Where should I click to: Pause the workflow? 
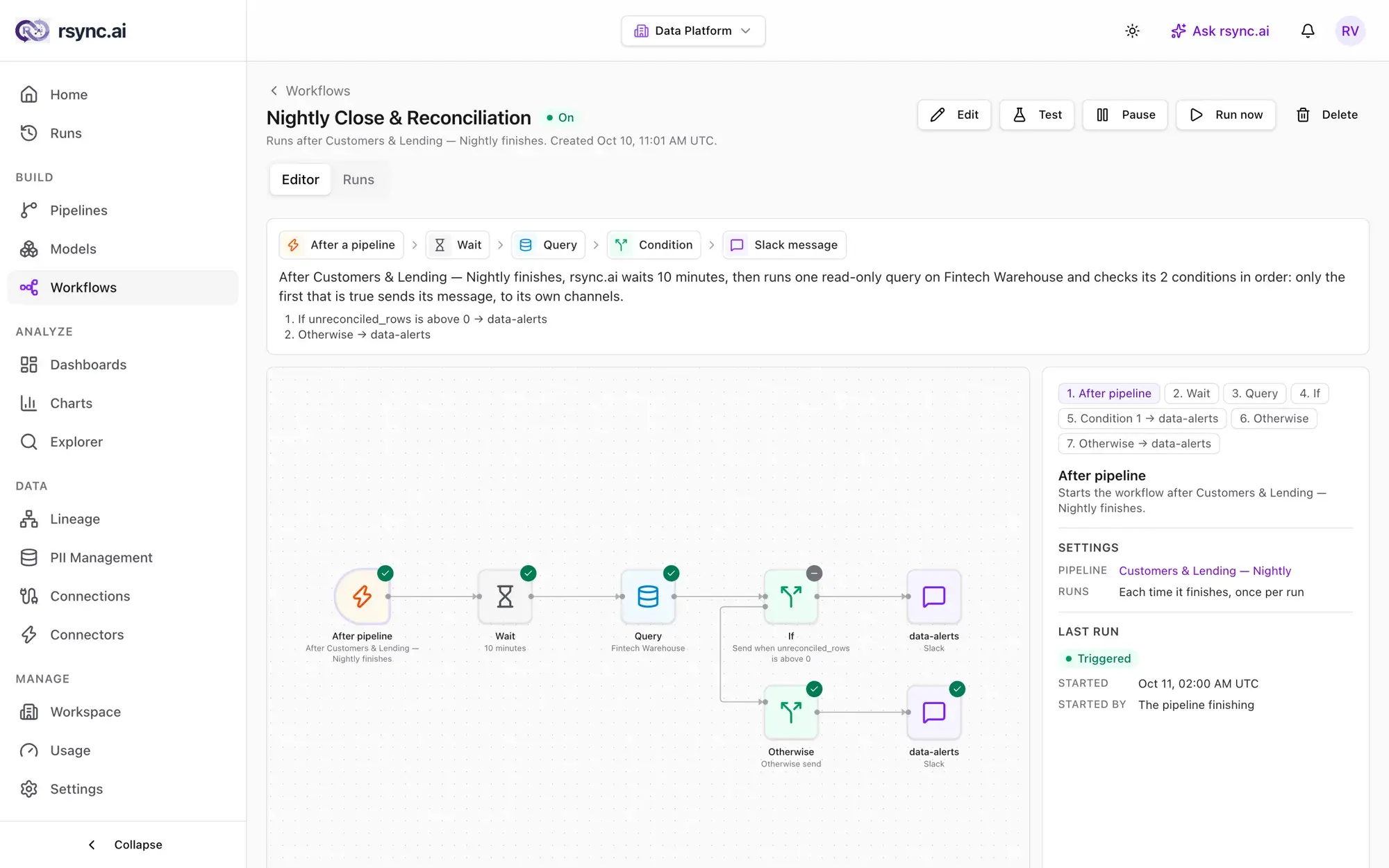[1125, 115]
